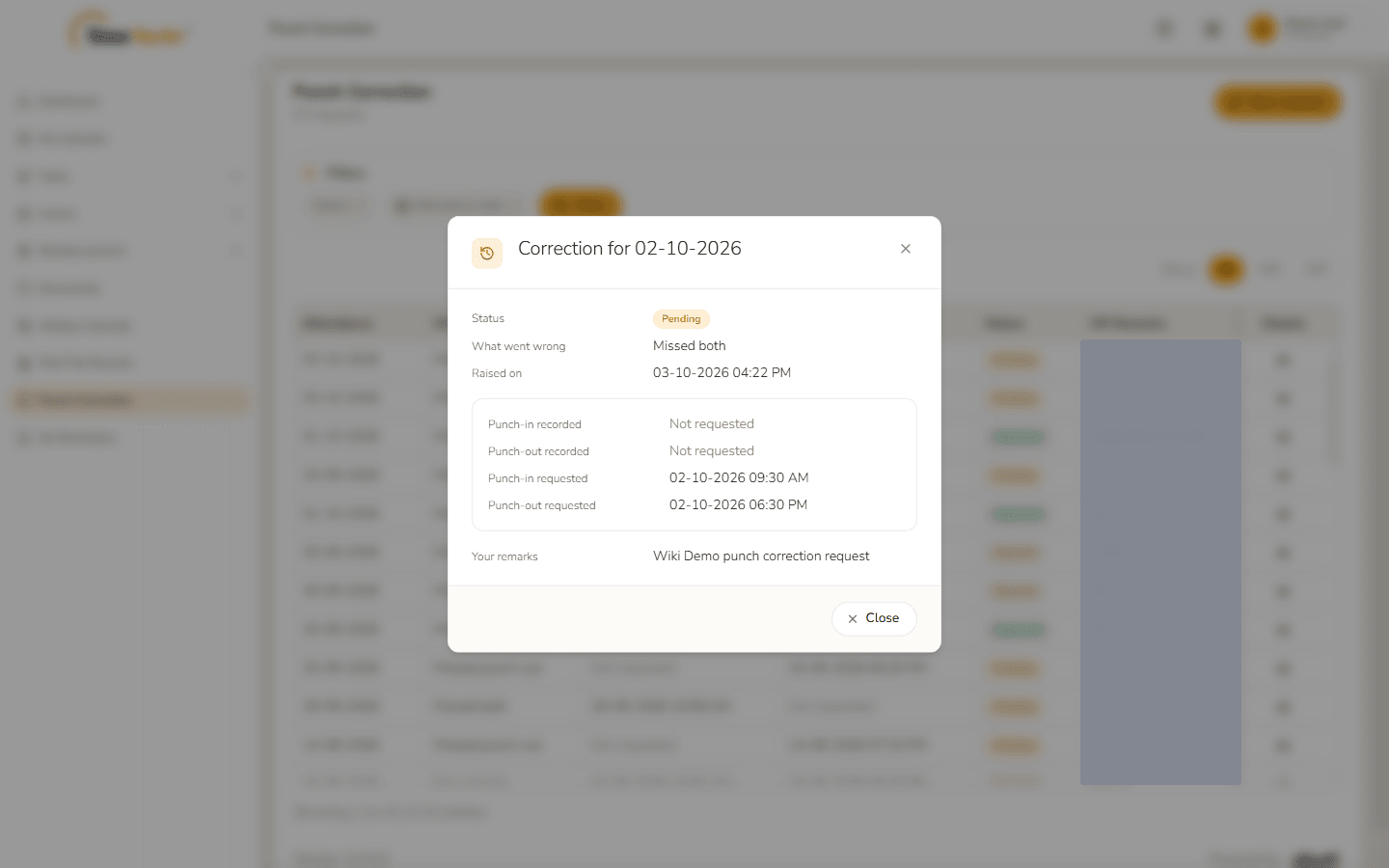Image resolution: width=1389 pixels, height=868 pixels.
Task: Click 'Not requested' next to Punch-in recorded
Action: click(x=712, y=423)
